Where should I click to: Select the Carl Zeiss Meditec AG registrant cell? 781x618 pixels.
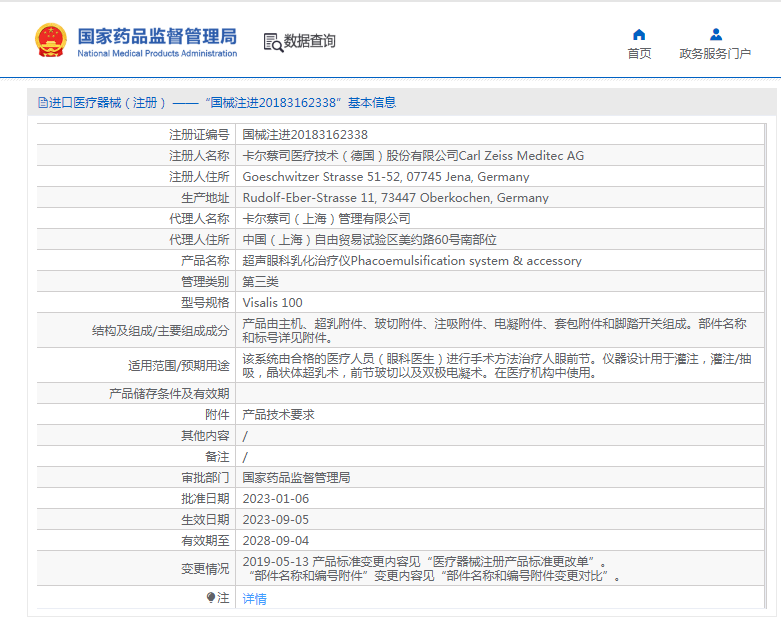tap(500, 155)
